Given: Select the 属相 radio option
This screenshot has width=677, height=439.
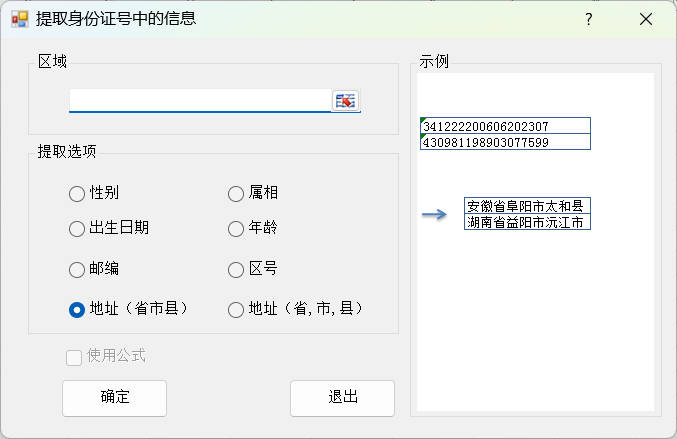Looking at the screenshot, I should (236, 193).
